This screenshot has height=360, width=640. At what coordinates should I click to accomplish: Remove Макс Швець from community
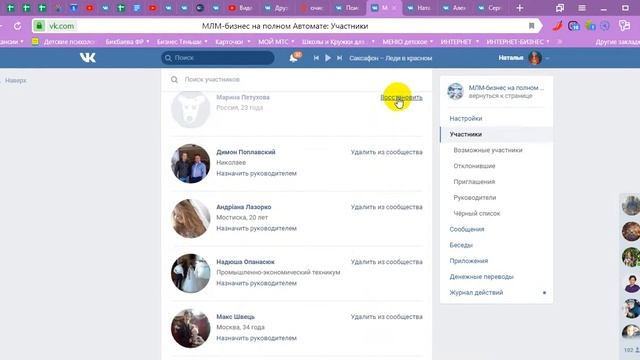pyautogui.click(x=387, y=317)
